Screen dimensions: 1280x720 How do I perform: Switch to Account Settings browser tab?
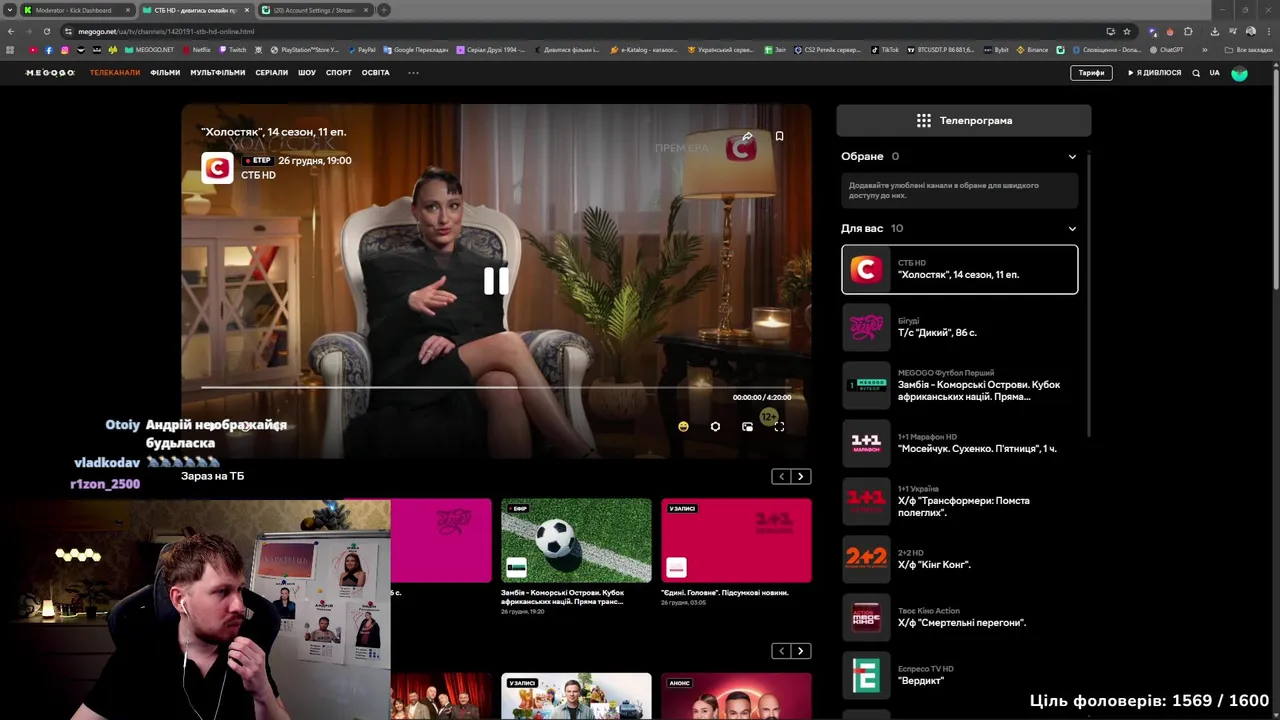click(x=314, y=10)
